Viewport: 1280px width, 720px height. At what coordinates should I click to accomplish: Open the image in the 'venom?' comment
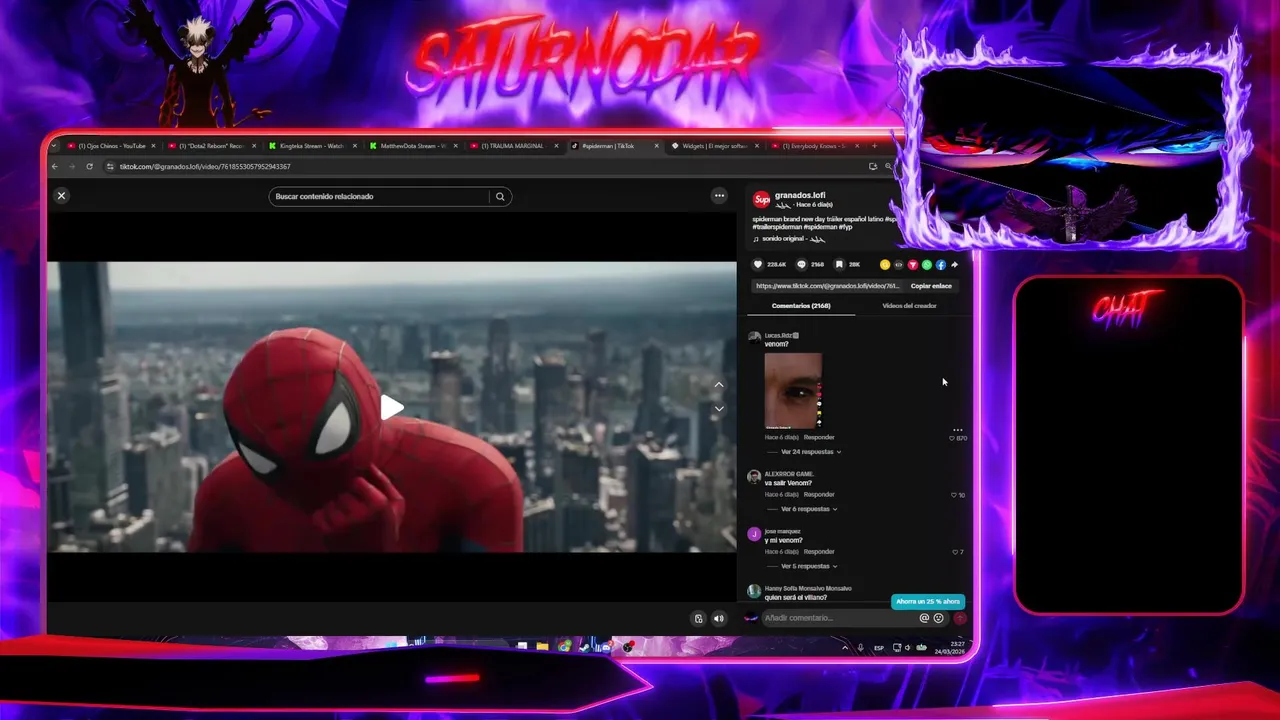(x=793, y=390)
